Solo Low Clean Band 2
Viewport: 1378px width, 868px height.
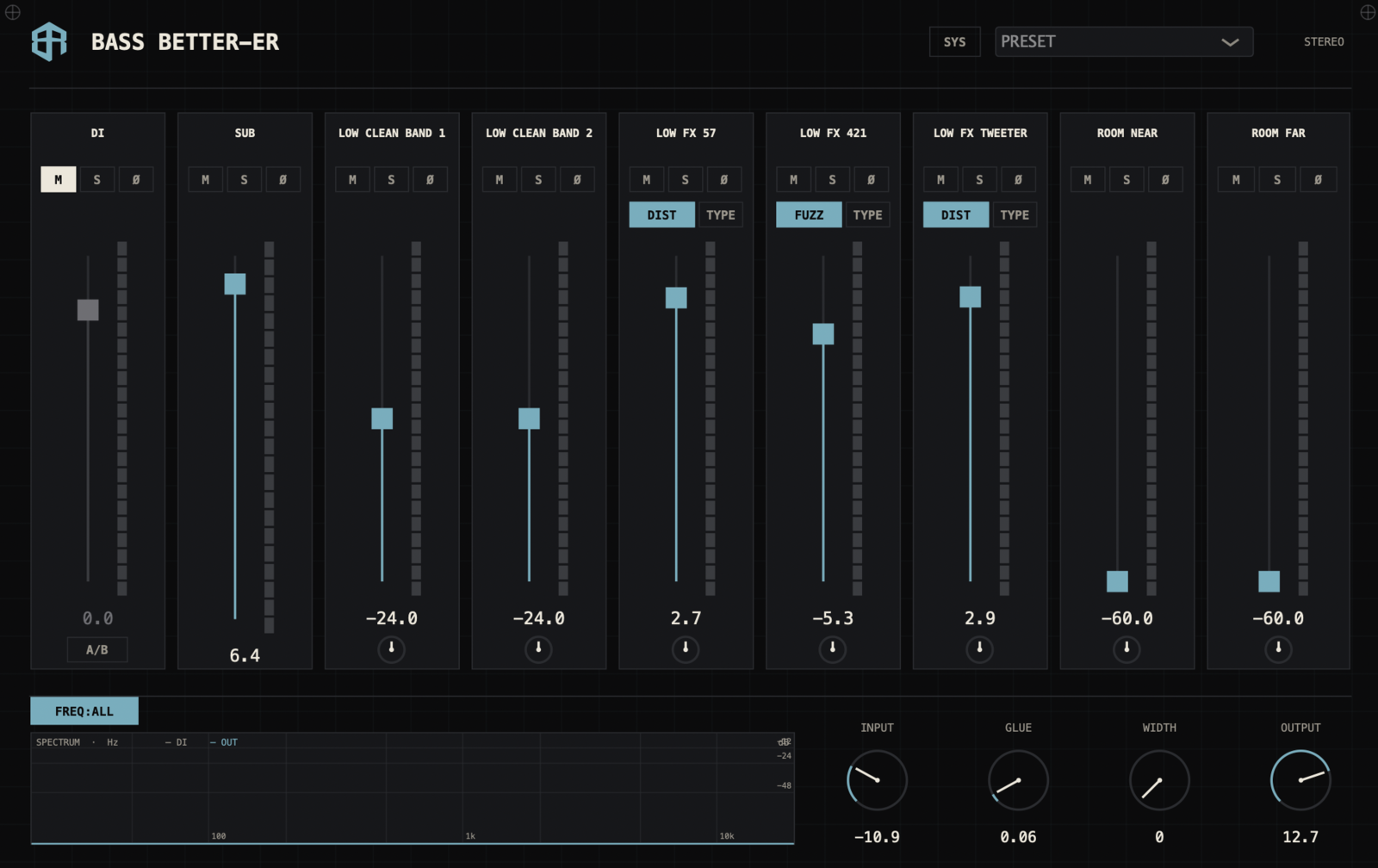[538, 179]
